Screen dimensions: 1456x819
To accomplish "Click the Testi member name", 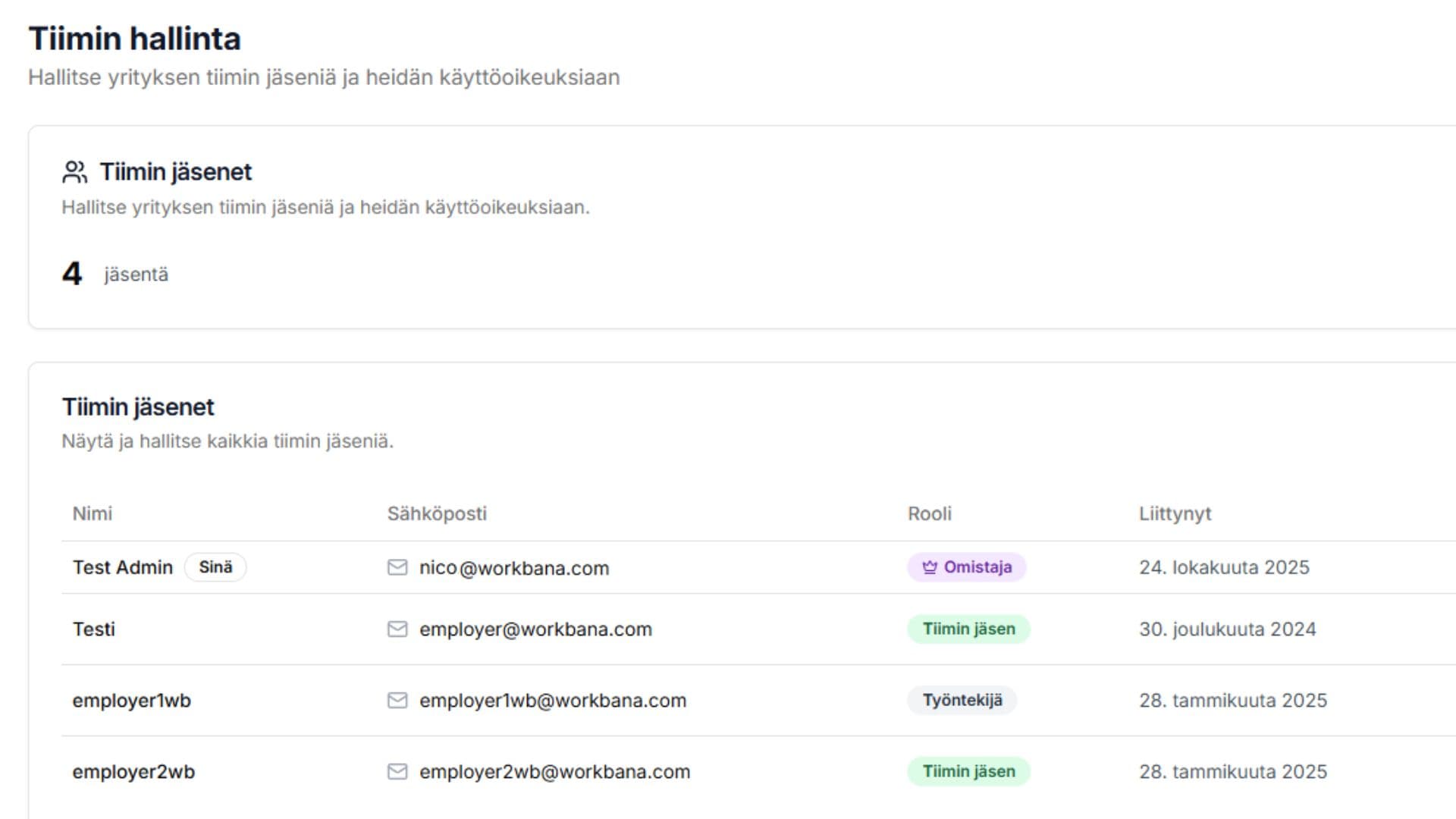I will (94, 629).
